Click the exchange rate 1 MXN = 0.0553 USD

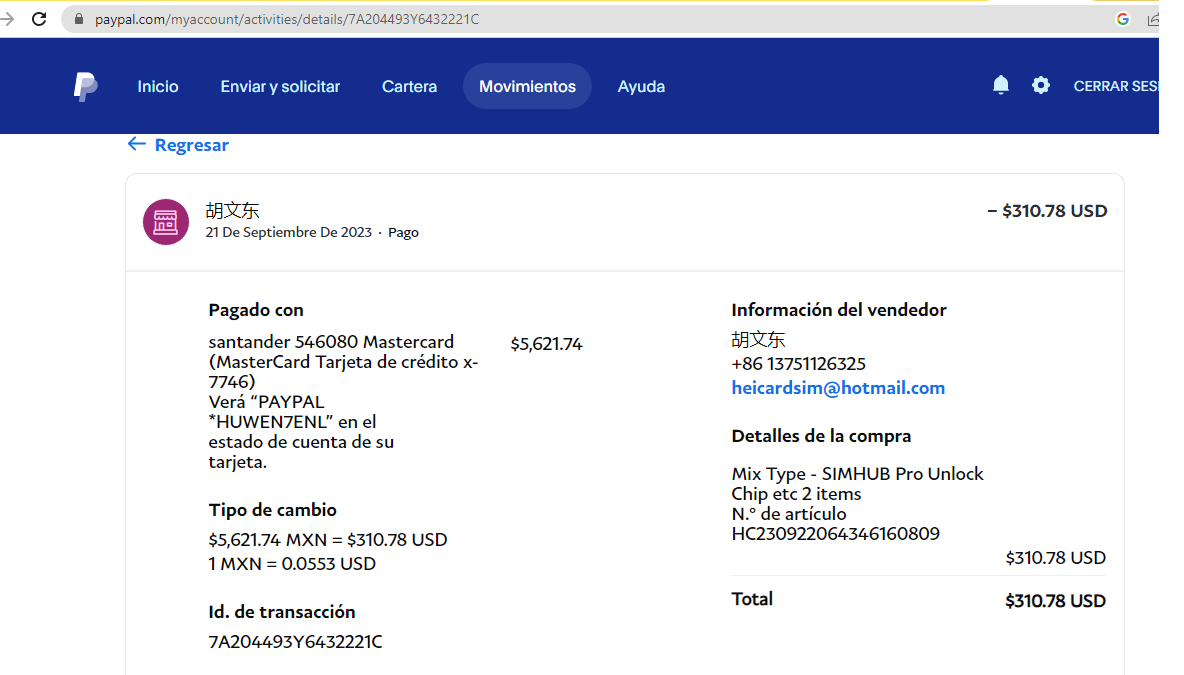point(292,564)
